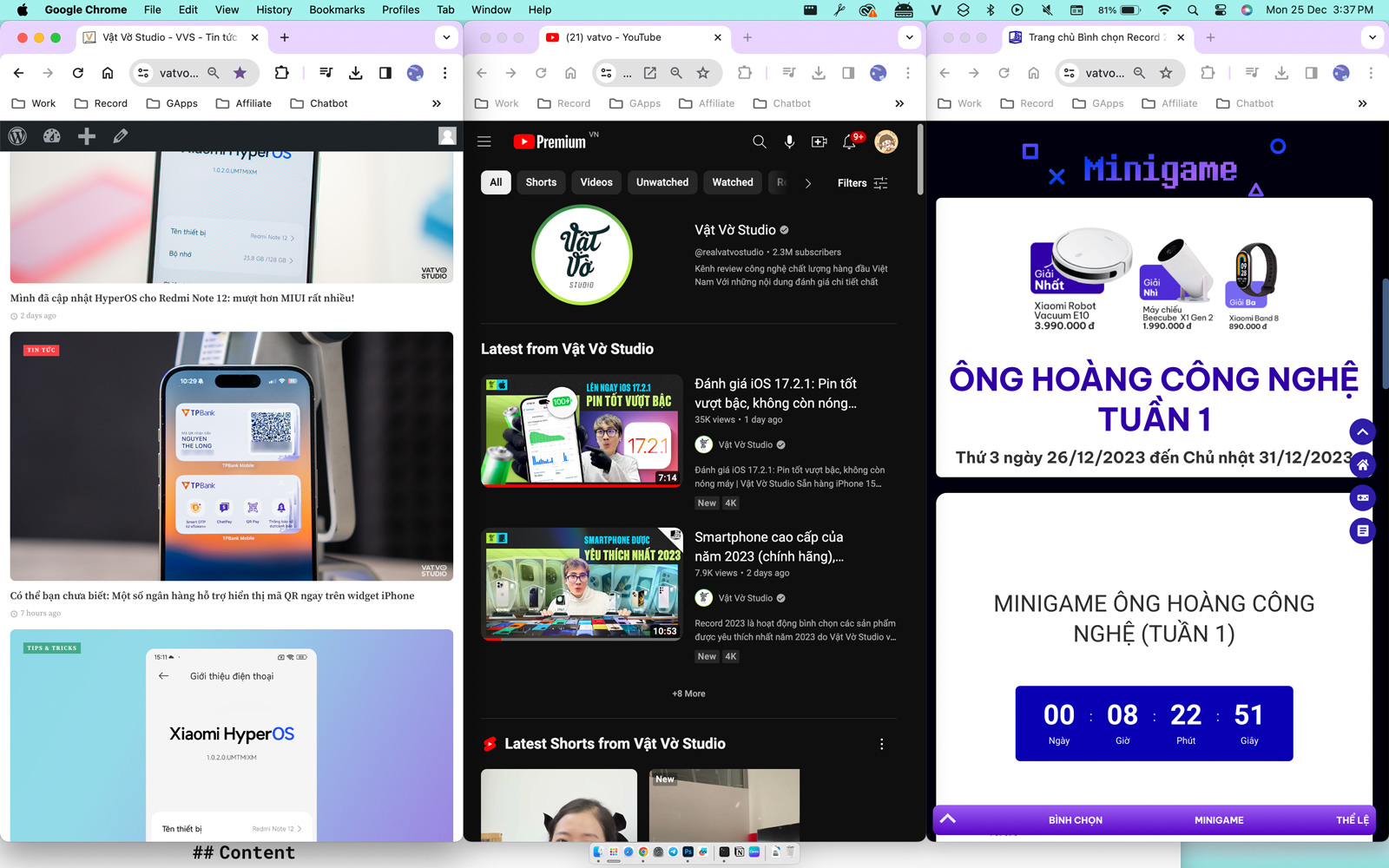The height and width of the screenshot is (868, 1389).
Task: Open tab search dropdown in left Chrome window
Action: (x=446, y=37)
